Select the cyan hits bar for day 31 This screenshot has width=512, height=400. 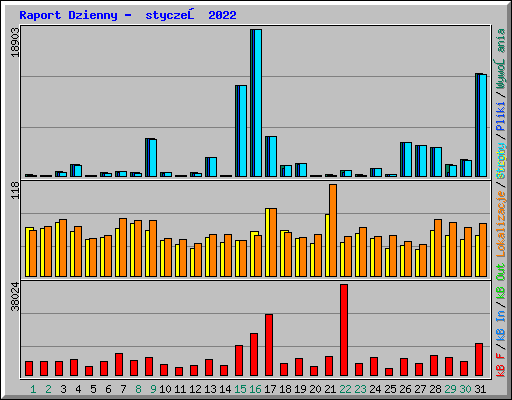[483, 125]
